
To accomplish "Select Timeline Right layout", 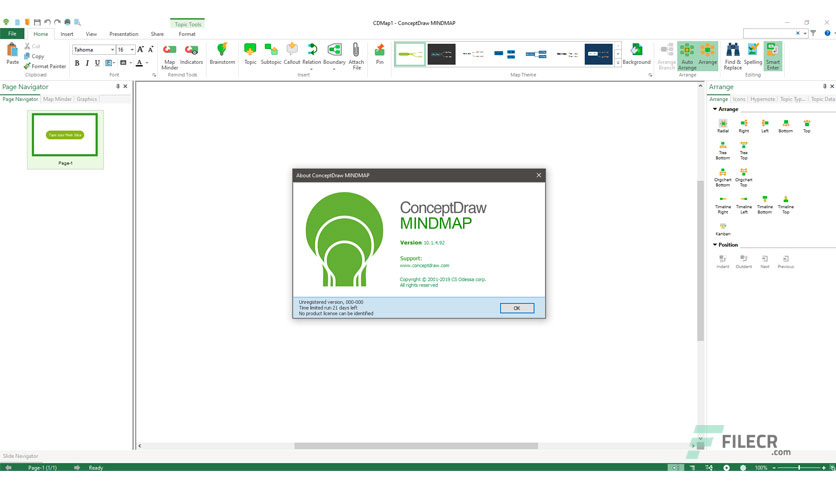I will point(722,205).
